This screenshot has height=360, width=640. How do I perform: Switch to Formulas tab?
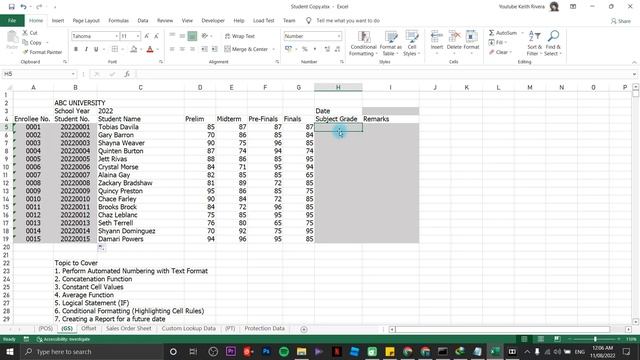pos(118,20)
